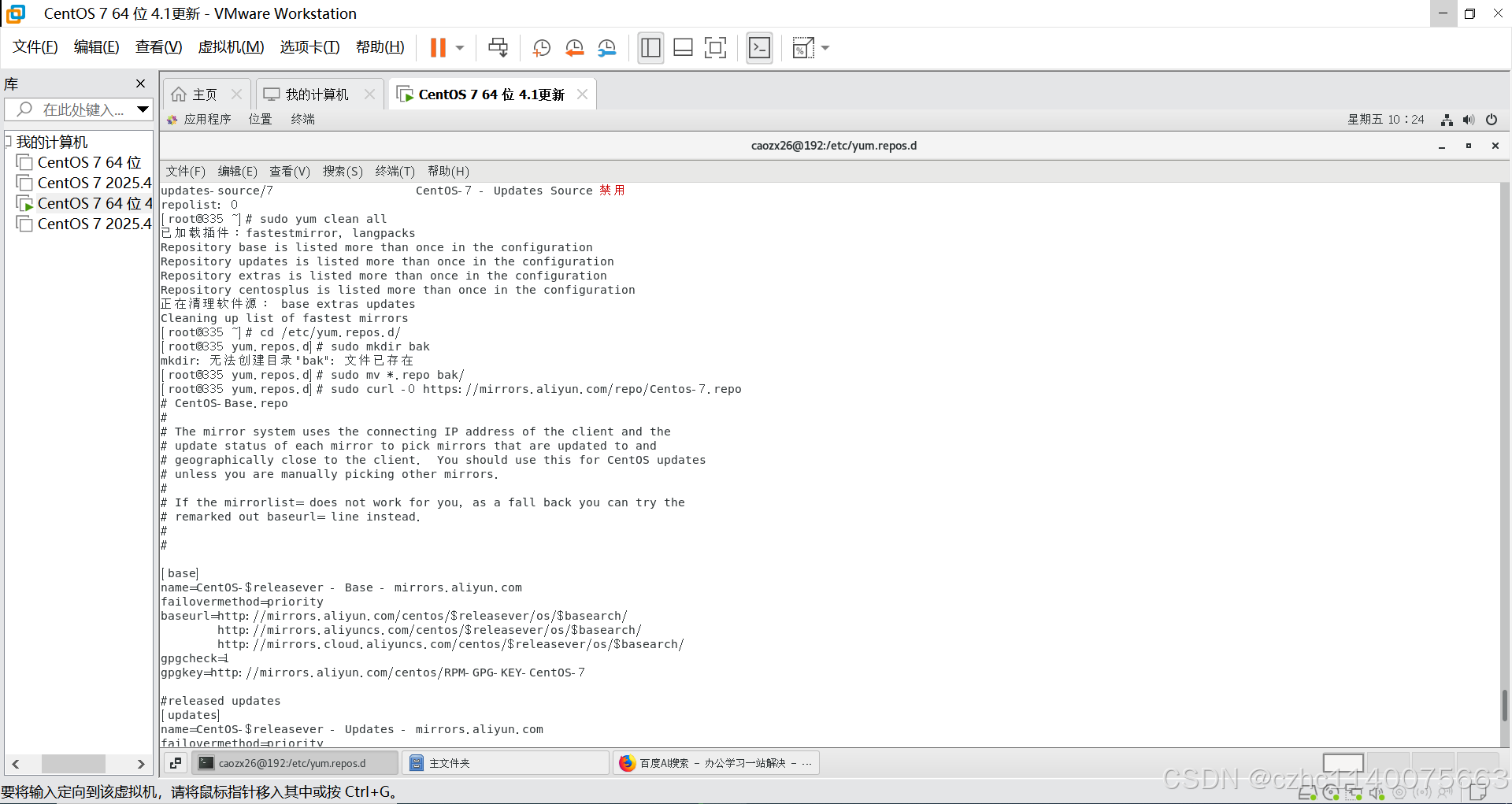Minimize the terminal window

1442,146
